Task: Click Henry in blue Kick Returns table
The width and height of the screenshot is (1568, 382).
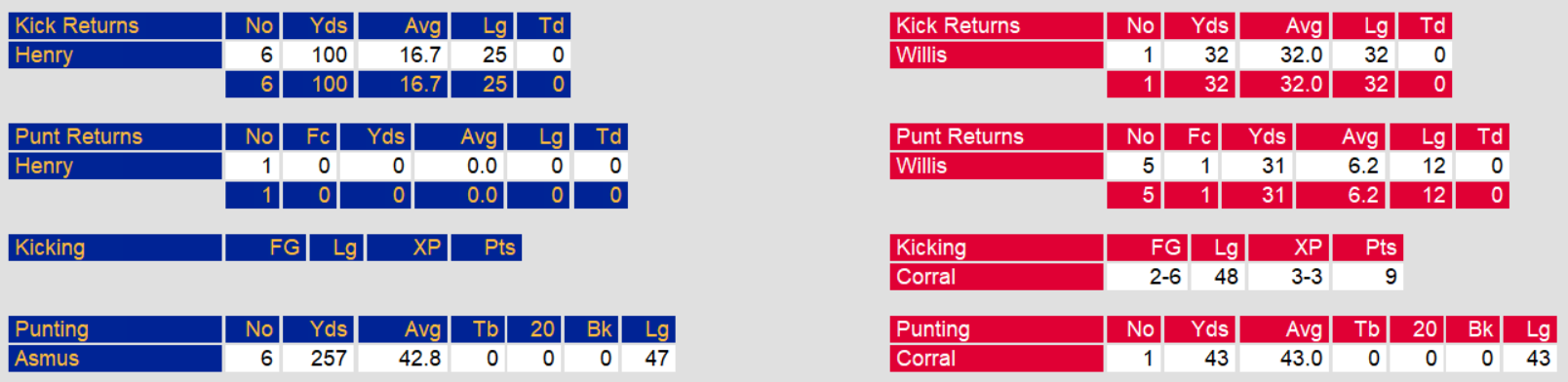Action: pyautogui.click(x=44, y=56)
